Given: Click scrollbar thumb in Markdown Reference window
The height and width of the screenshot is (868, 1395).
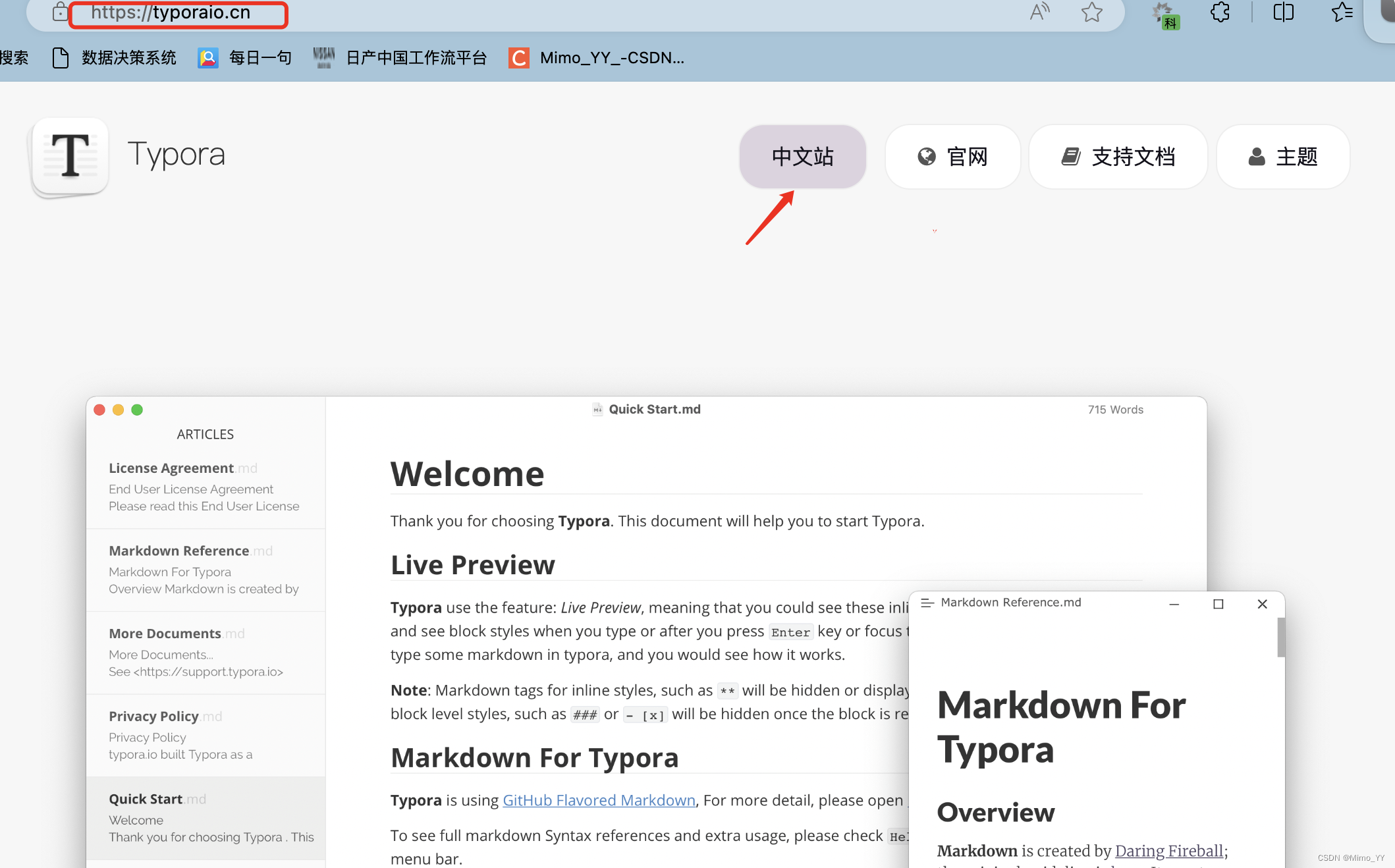Looking at the screenshot, I should coord(1280,637).
